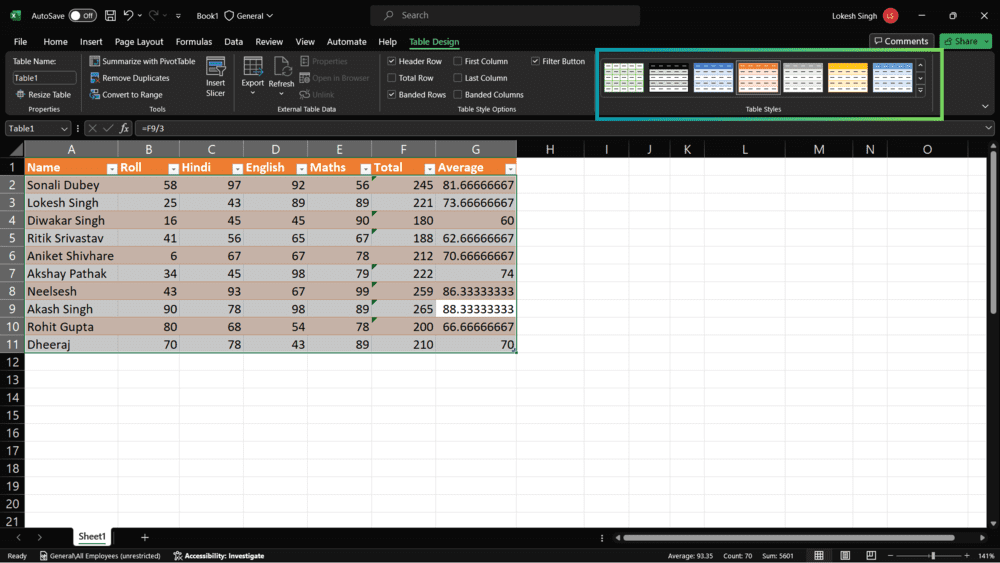Screen dimensions: 1000x563
Task: Open the Hindi column filter dropdown
Action: (237, 168)
